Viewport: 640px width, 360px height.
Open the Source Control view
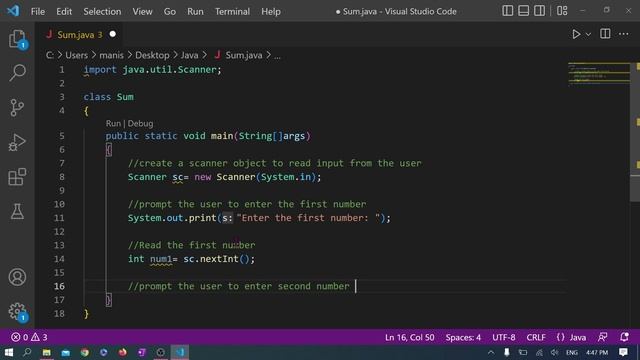17,107
